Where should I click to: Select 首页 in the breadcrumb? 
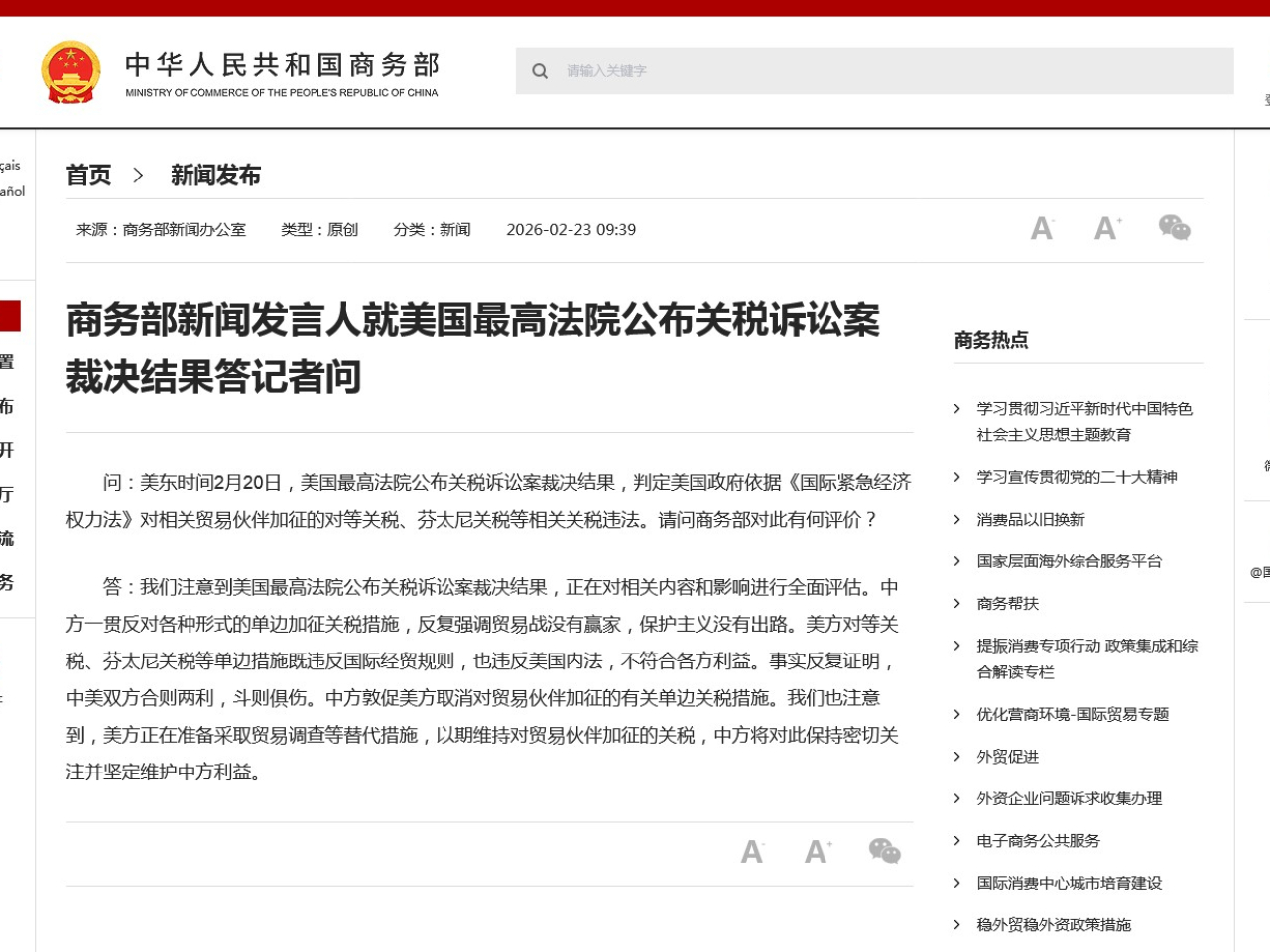pyautogui.click(x=87, y=176)
